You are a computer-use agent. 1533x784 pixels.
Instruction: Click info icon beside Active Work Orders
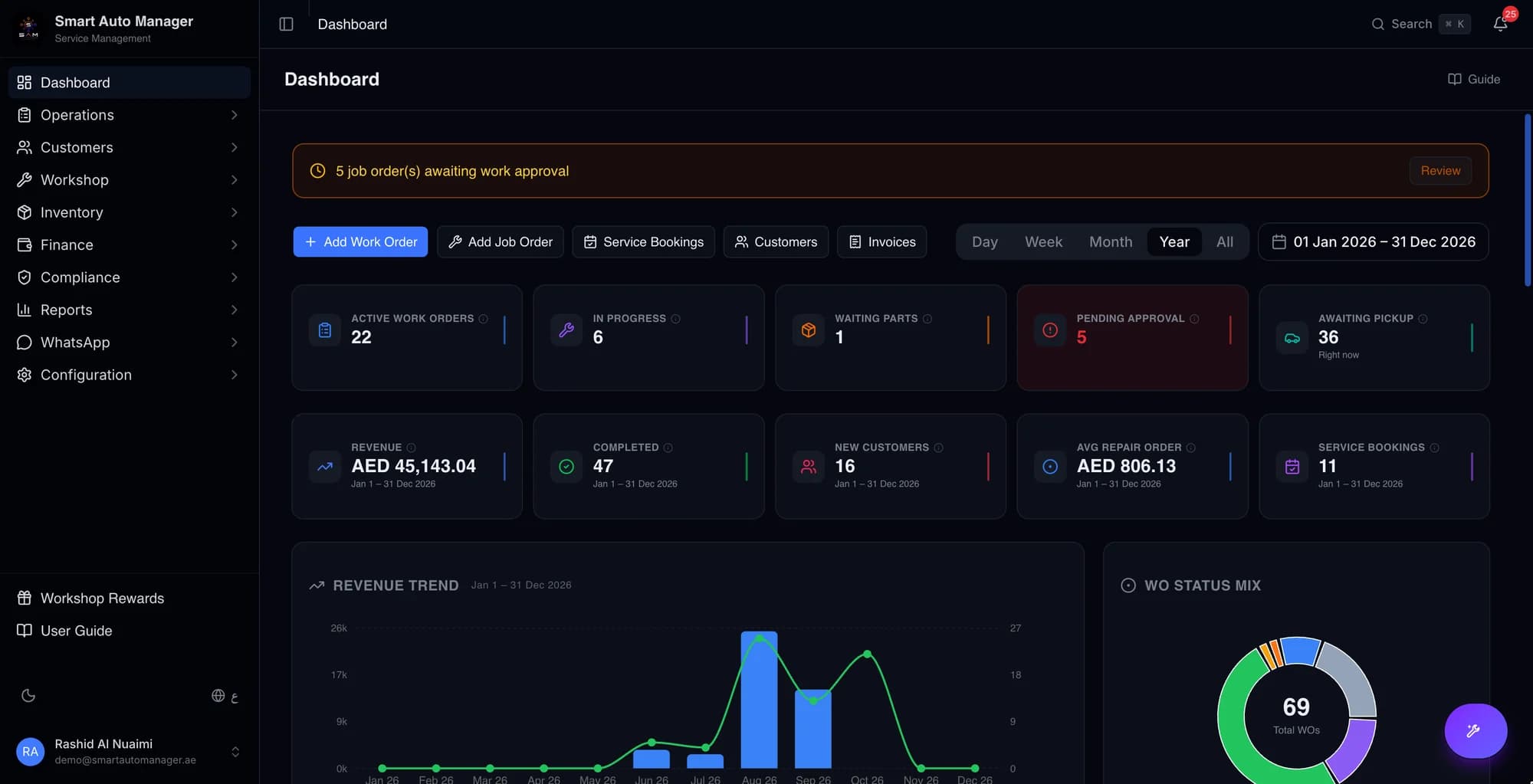point(483,319)
